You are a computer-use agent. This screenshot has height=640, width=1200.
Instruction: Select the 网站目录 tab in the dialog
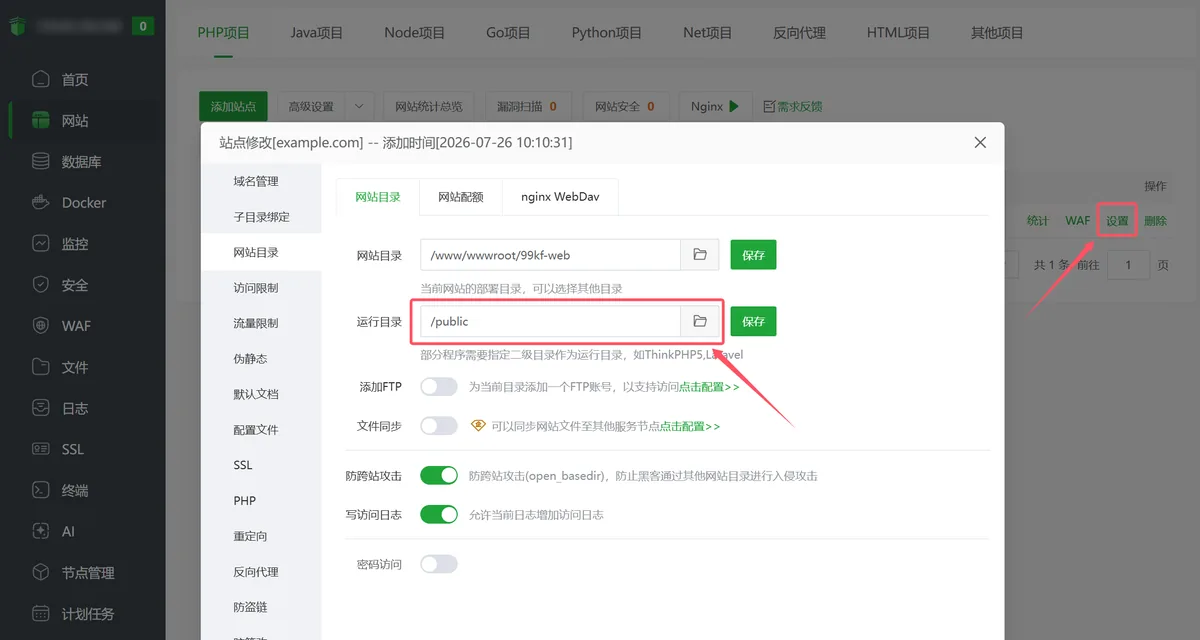pos(378,197)
